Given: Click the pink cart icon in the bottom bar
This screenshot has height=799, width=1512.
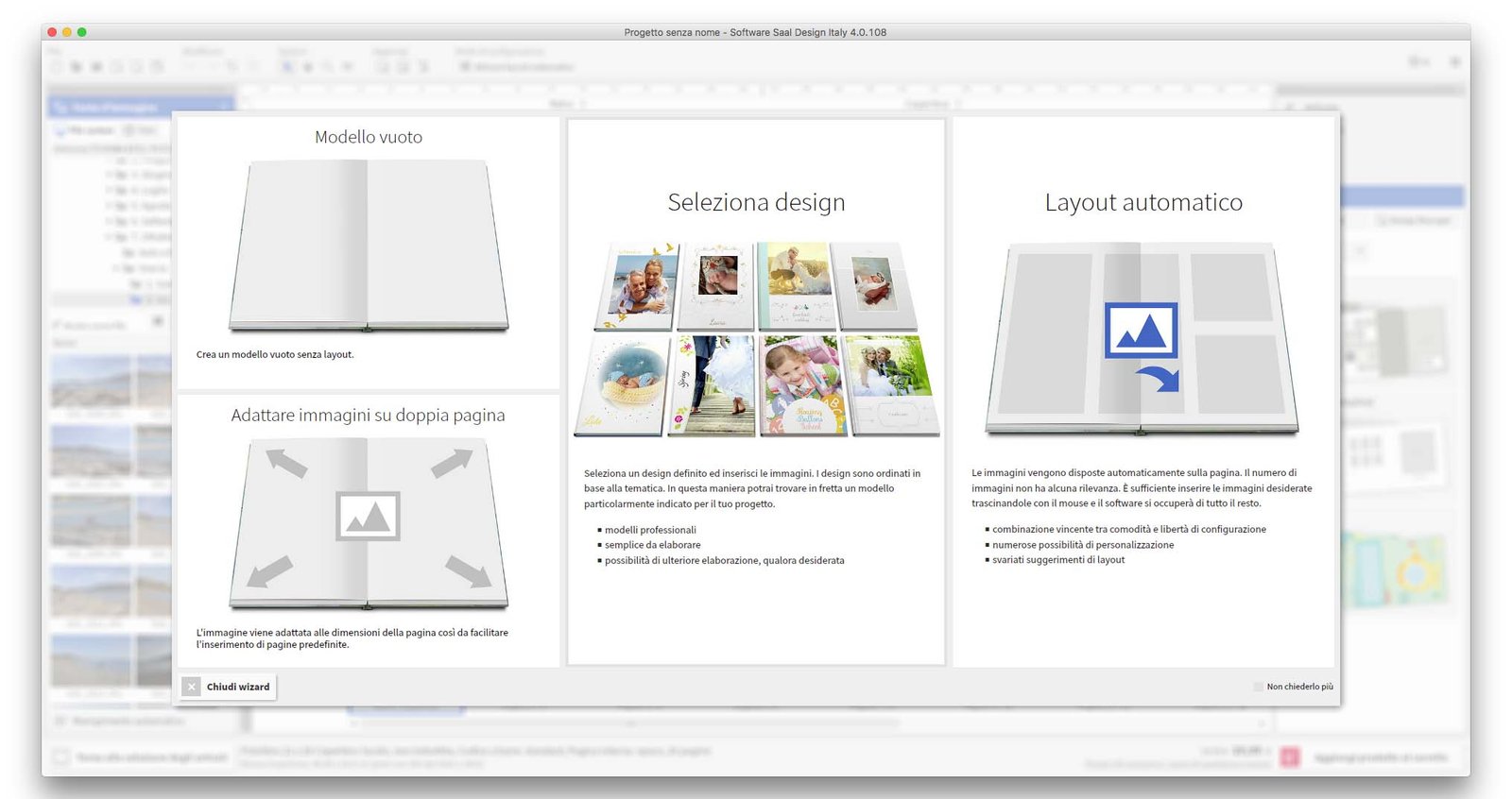Looking at the screenshot, I should (x=1290, y=756).
